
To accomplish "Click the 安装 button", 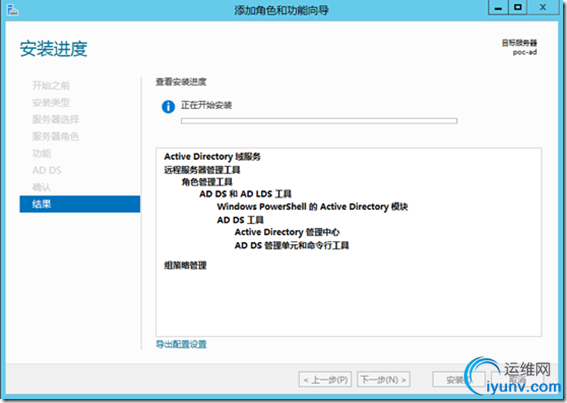I will 459,379.
